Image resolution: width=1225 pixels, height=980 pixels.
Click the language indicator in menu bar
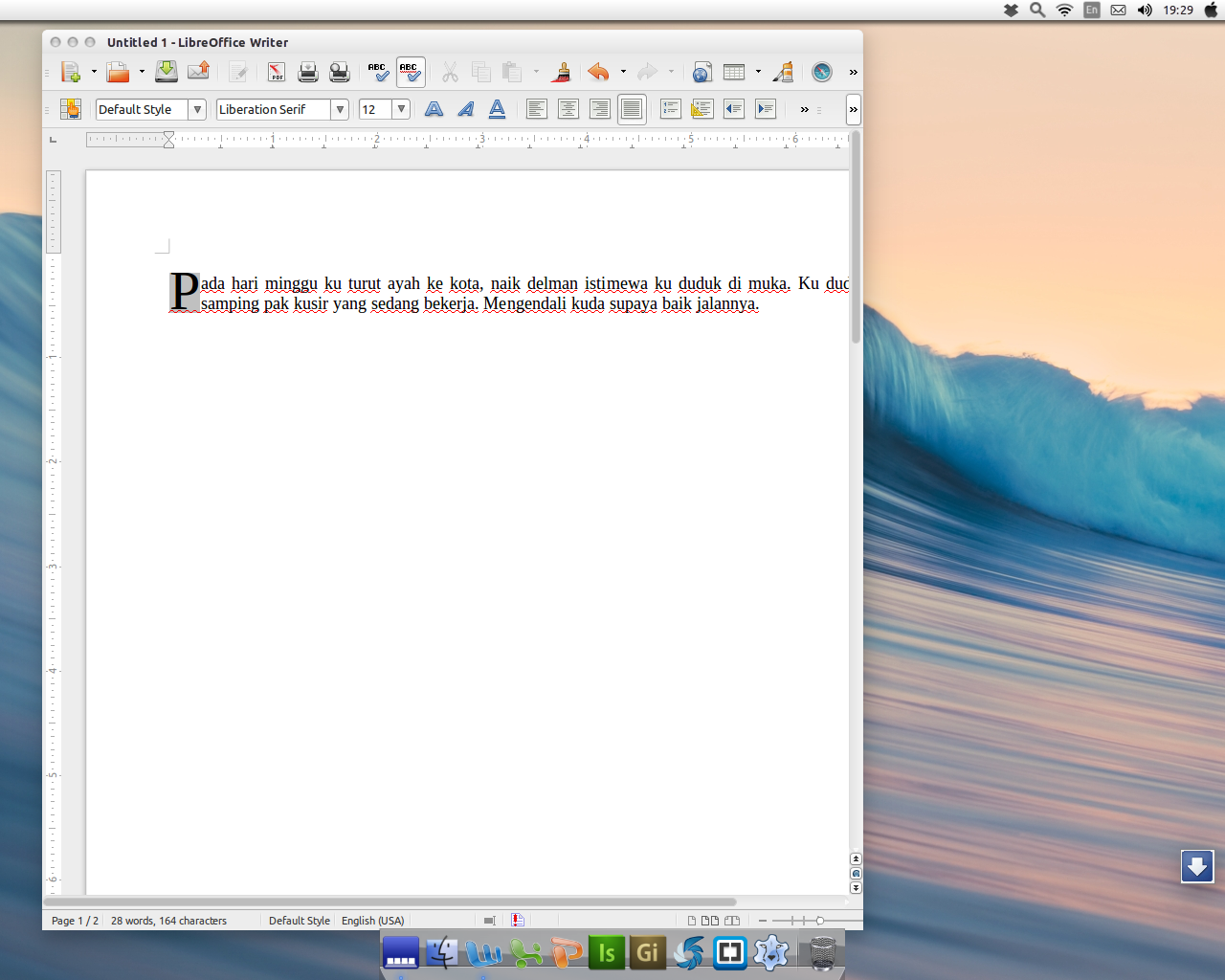1090,11
